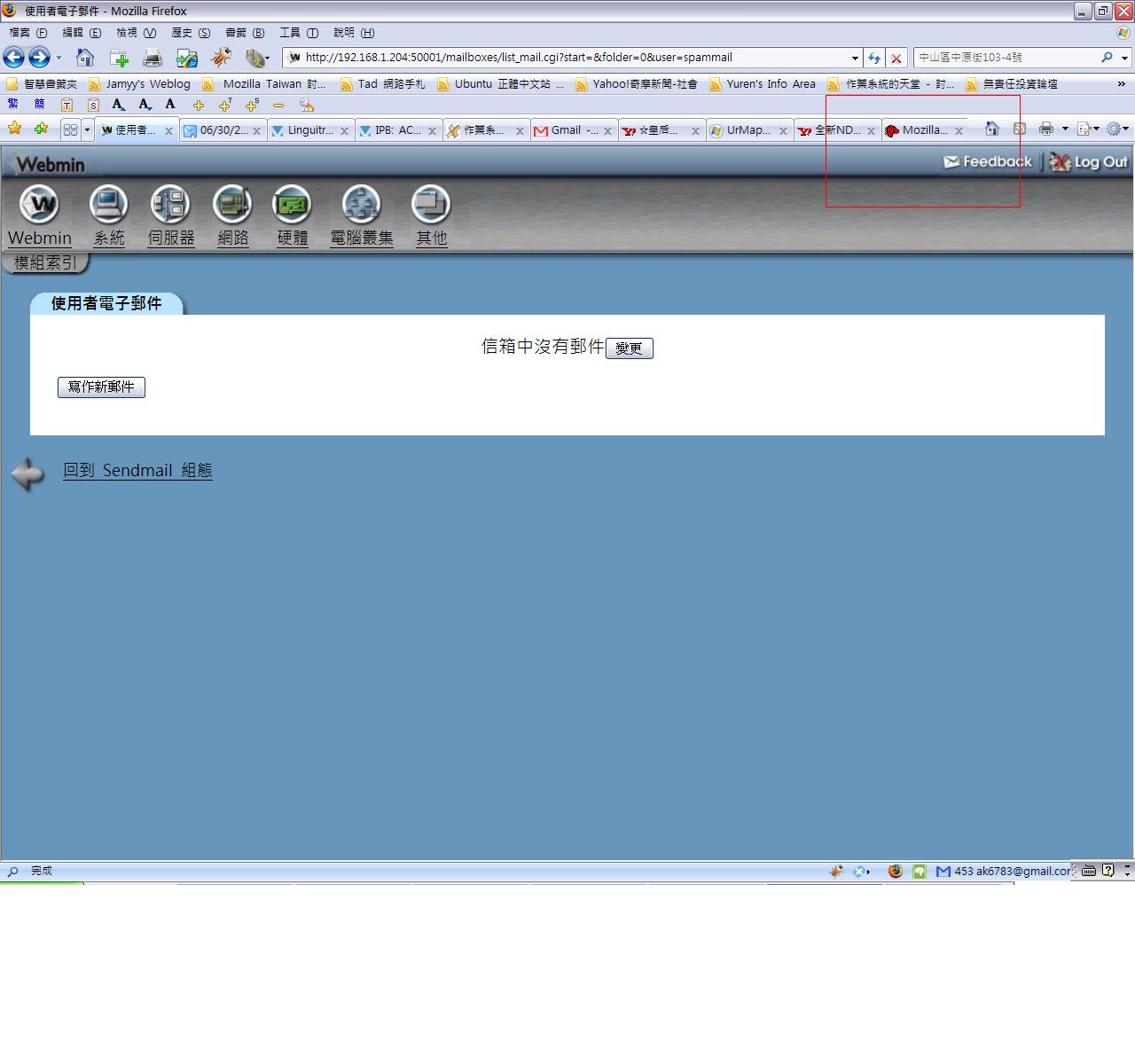Open the search engine dropdown arrow
Image resolution: width=1135 pixels, height=1064 pixels.
[1124, 59]
